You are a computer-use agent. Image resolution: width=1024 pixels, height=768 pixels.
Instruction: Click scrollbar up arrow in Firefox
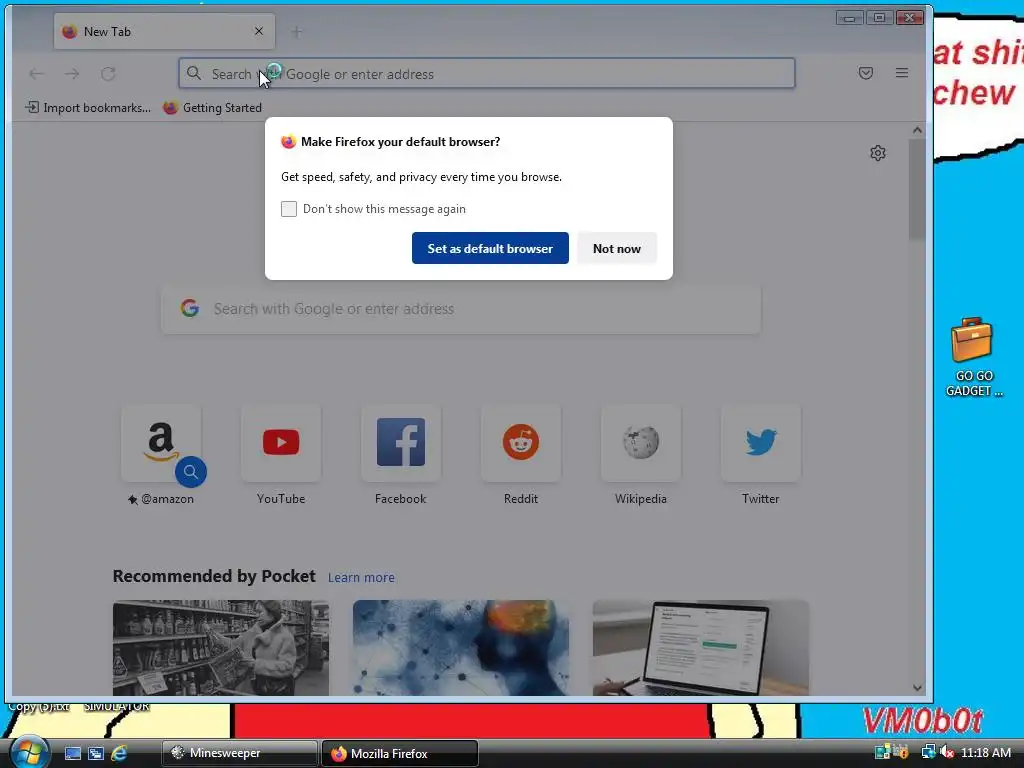[x=917, y=130]
